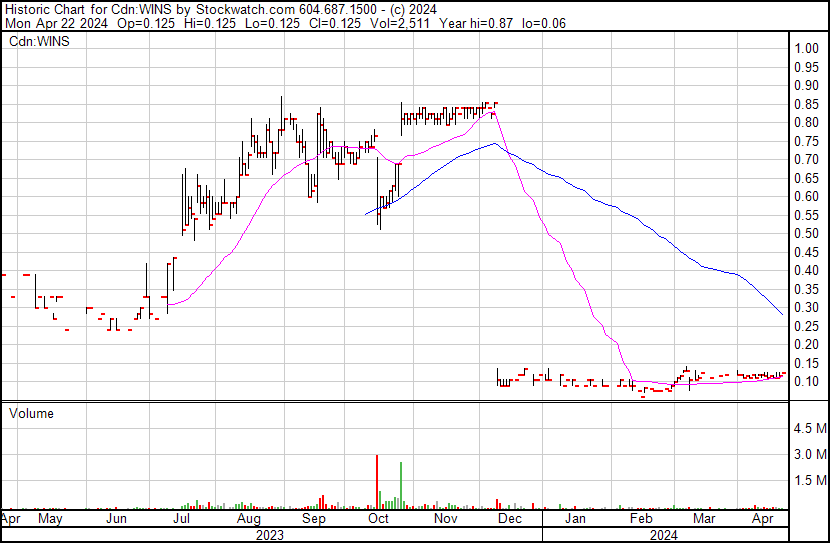830x543 pixels.
Task: Click the 4.5 M volume axis label
Action: [808, 429]
